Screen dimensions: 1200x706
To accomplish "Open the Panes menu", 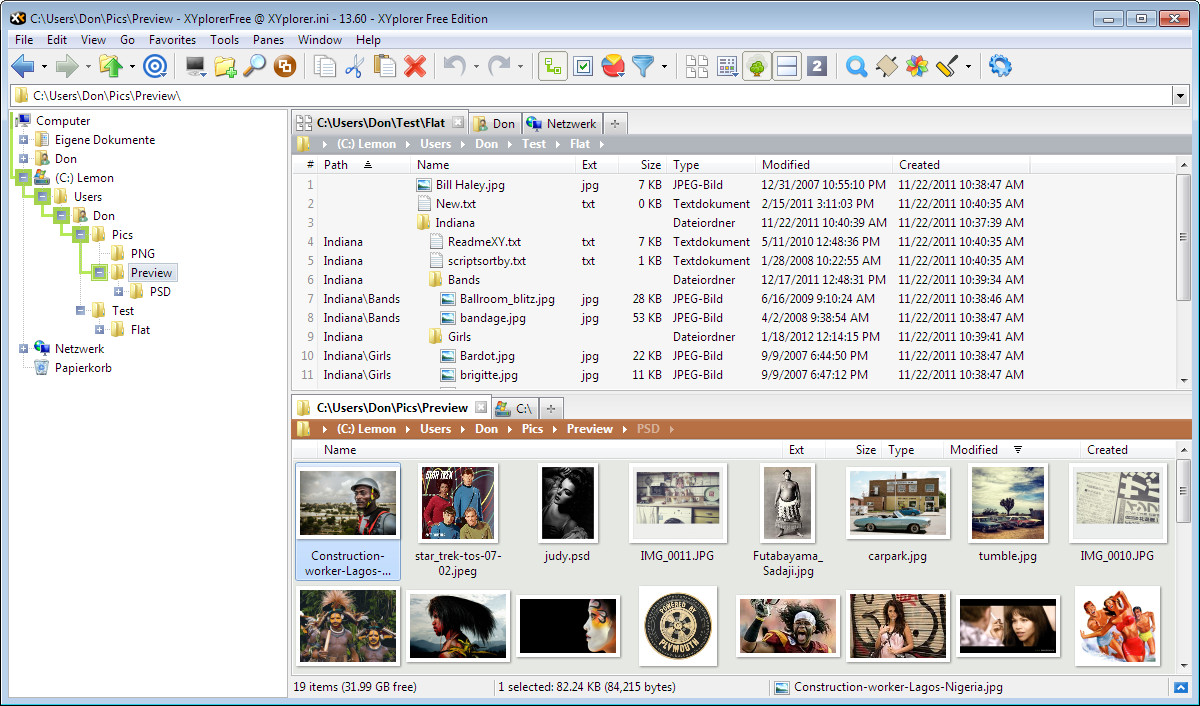I will point(268,40).
